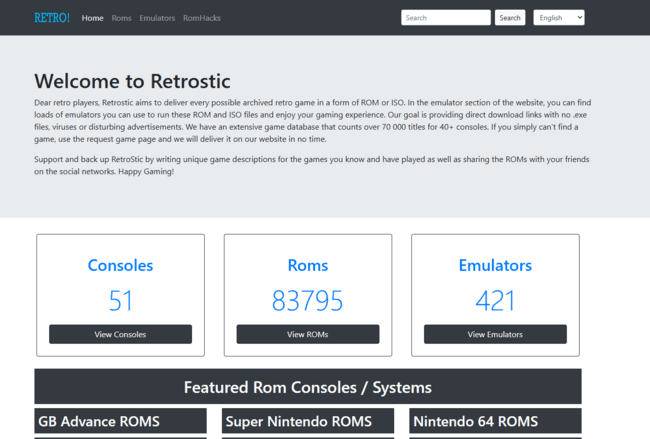Open the Home navigation item
Image resolution: width=650 pixels, height=439 pixels.
pyautogui.click(x=92, y=18)
